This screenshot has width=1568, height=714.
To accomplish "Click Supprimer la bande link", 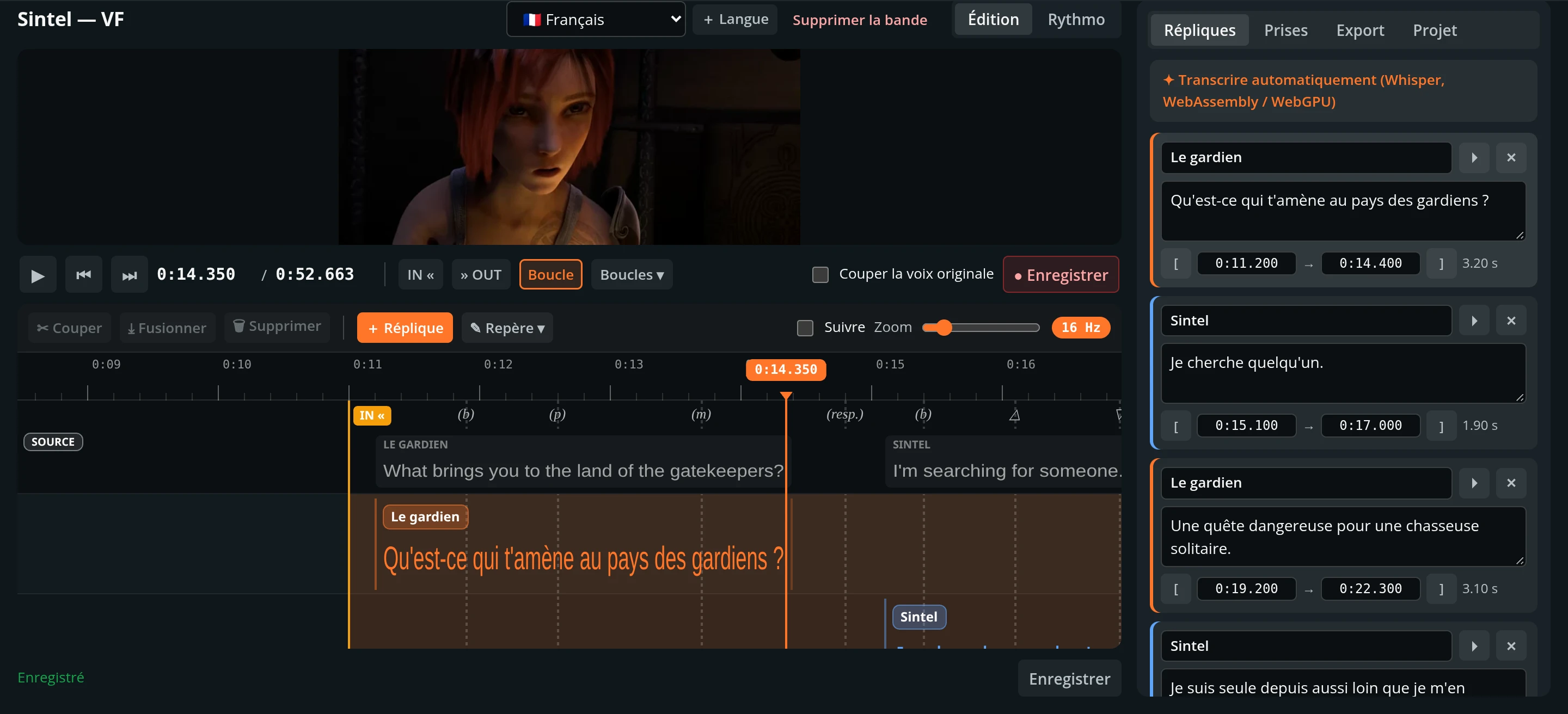I will click(x=860, y=20).
